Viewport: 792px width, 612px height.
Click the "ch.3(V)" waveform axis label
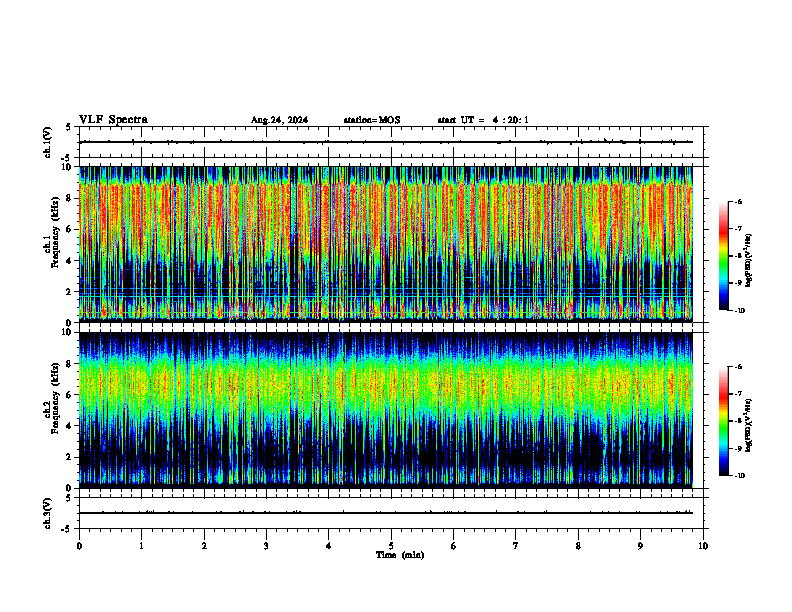(x=47, y=513)
